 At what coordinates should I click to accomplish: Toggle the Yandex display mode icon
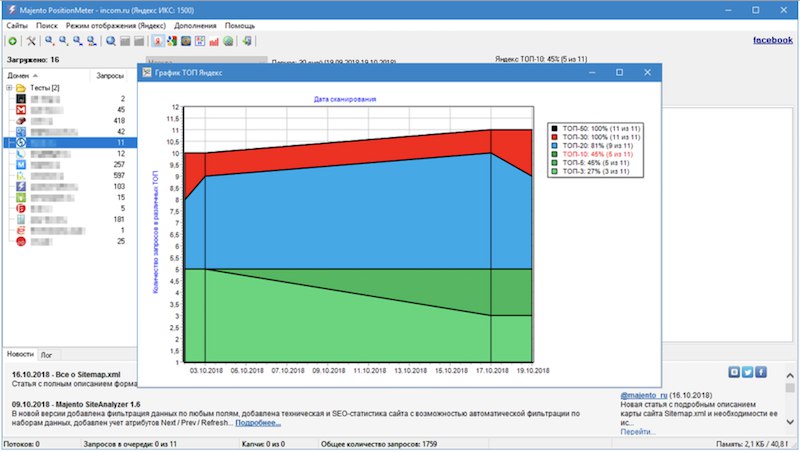(x=158, y=41)
